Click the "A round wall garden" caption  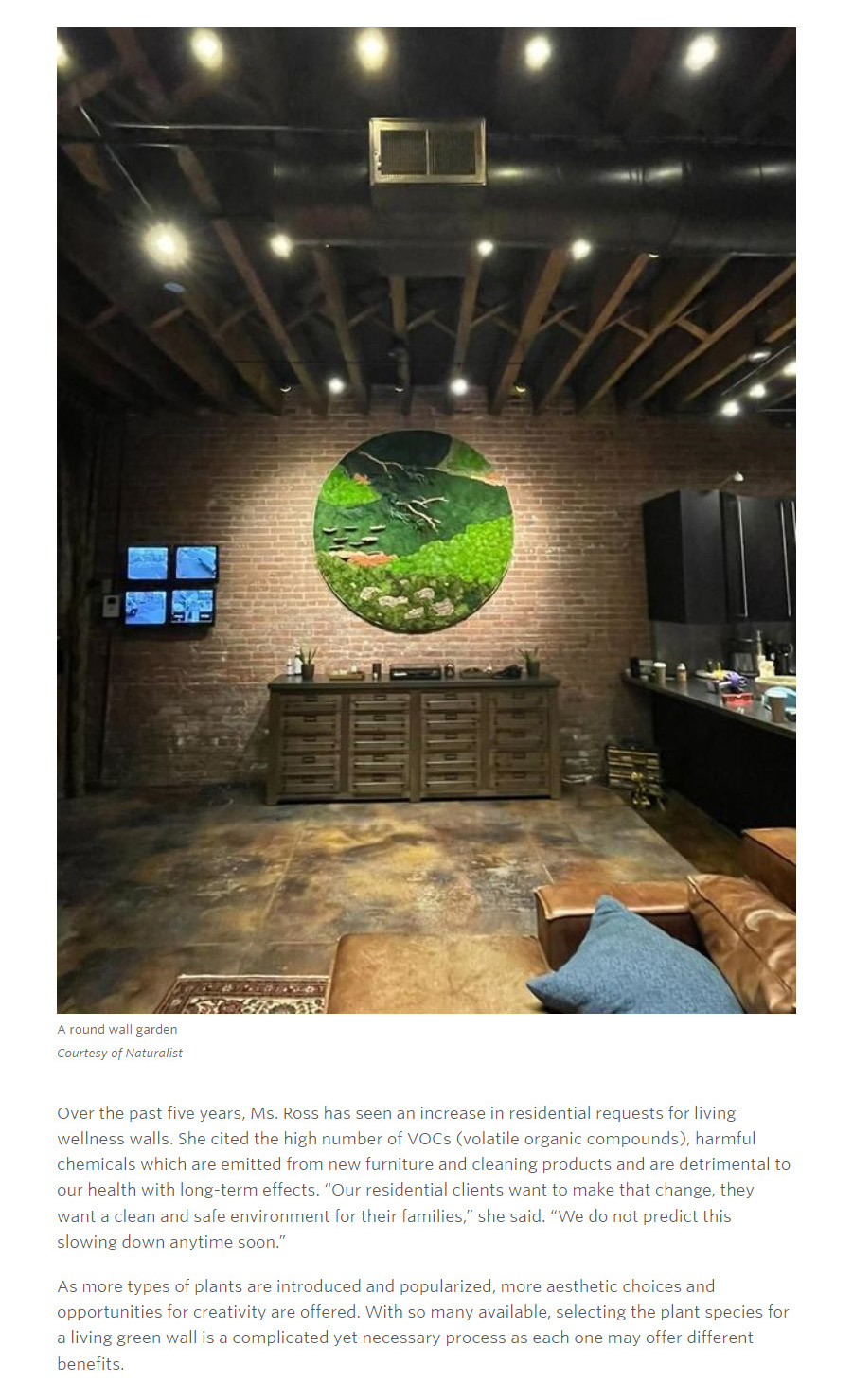pos(117,1029)
